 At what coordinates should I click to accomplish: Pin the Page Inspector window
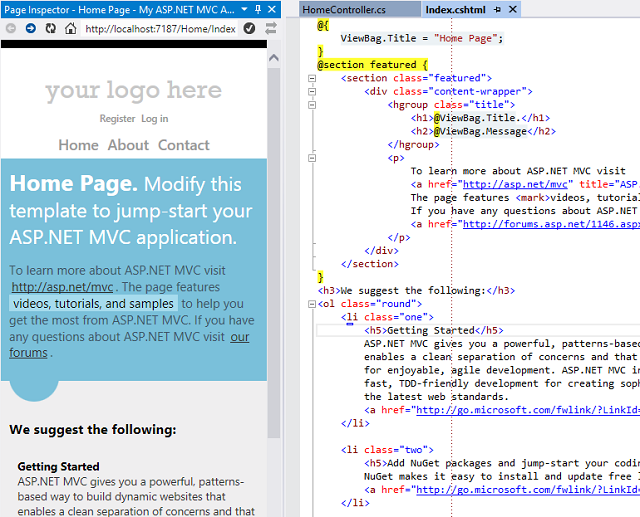(x=258, y=9)
